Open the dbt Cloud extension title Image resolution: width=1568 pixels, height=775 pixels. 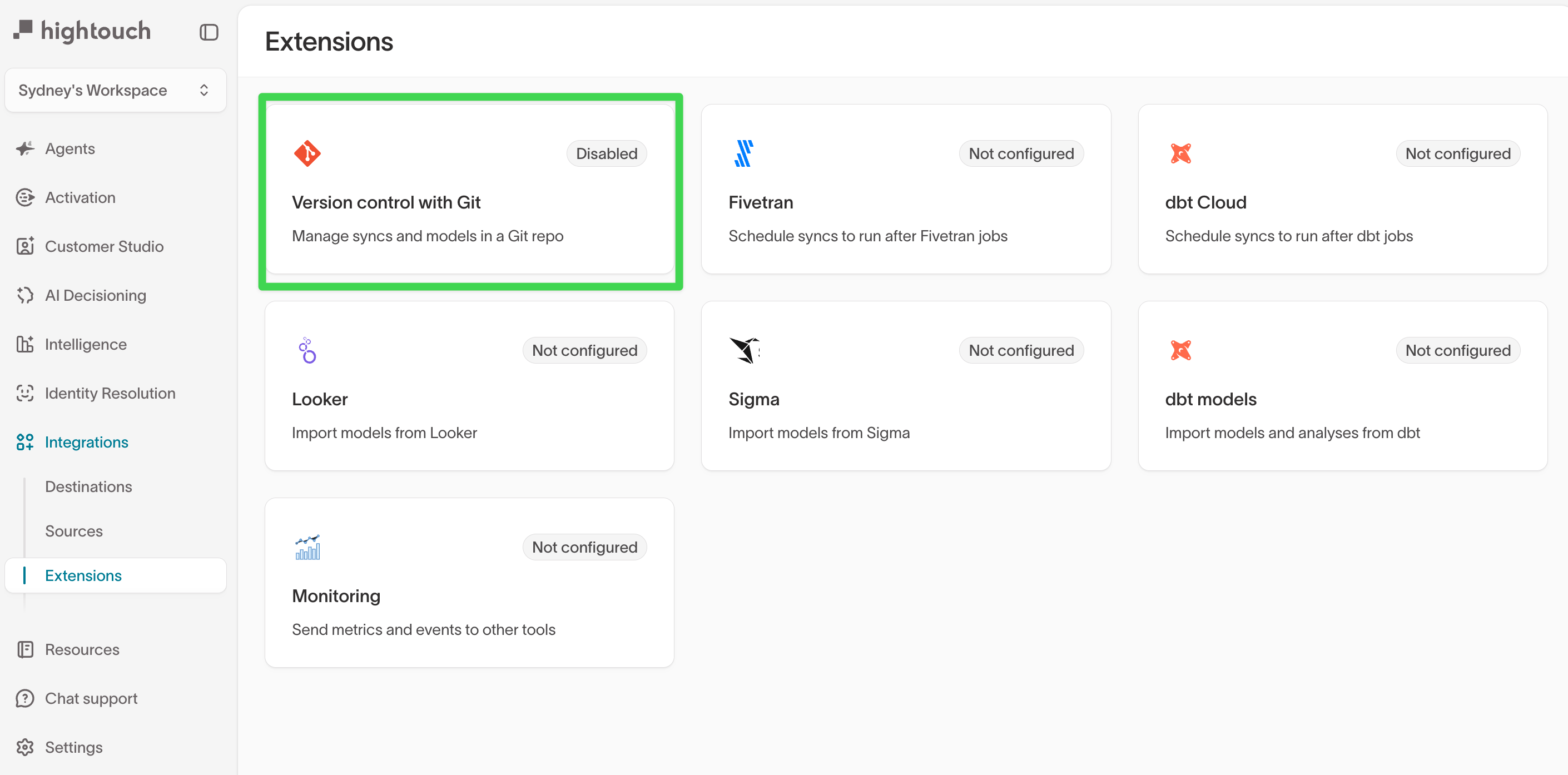coord(1205,202)
